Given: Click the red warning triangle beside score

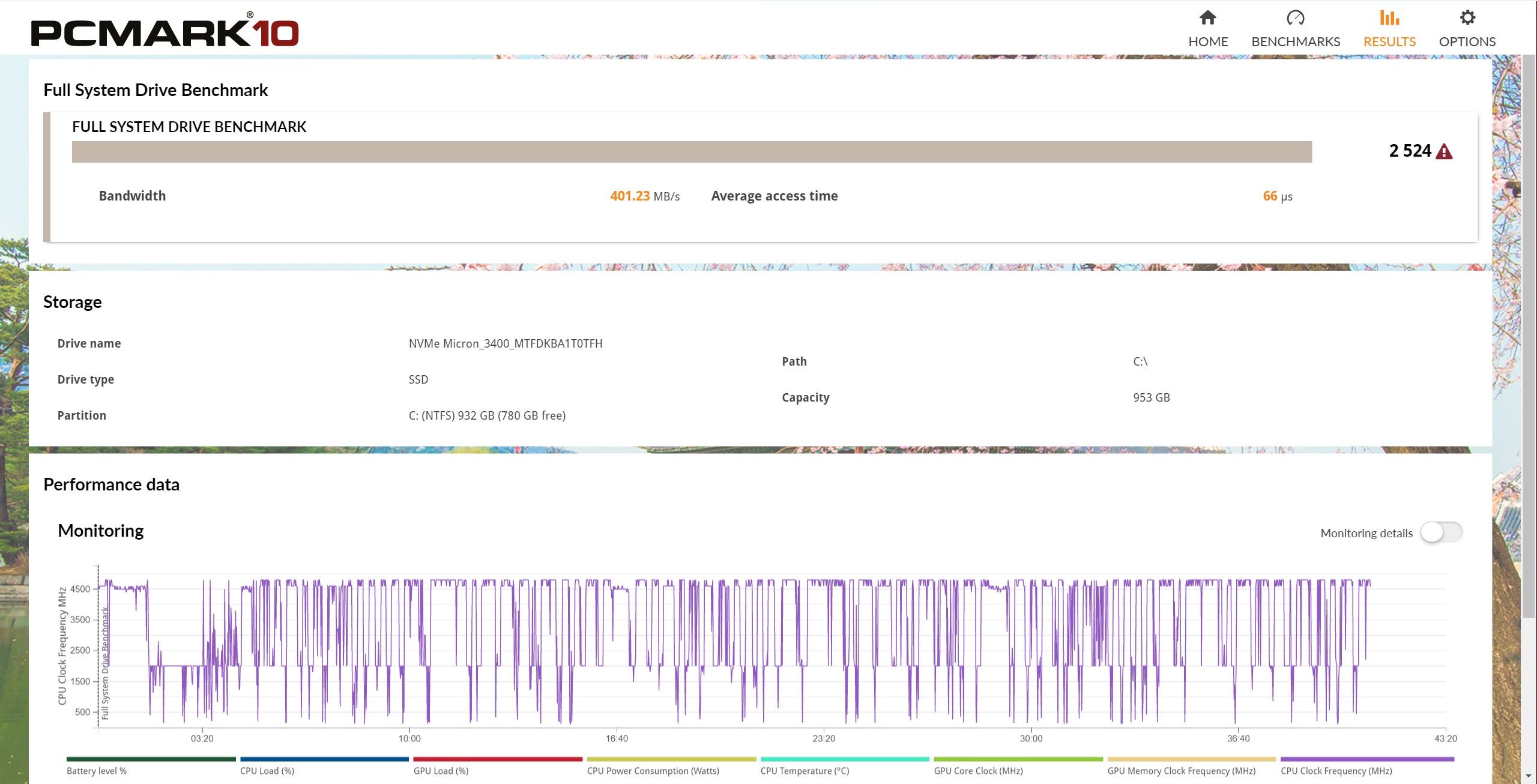Looking at the screenshot, I should 1444,151.
